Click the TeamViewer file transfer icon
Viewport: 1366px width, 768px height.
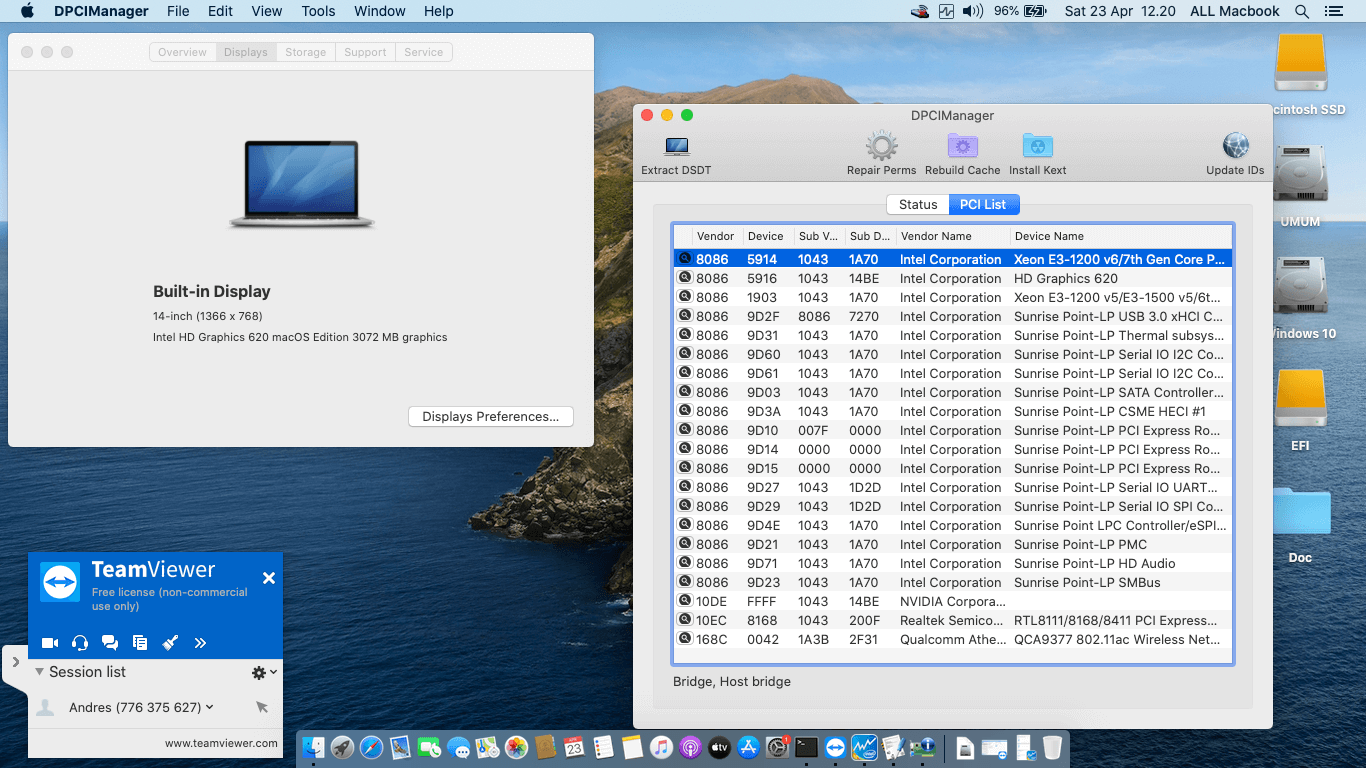[140, 643]
